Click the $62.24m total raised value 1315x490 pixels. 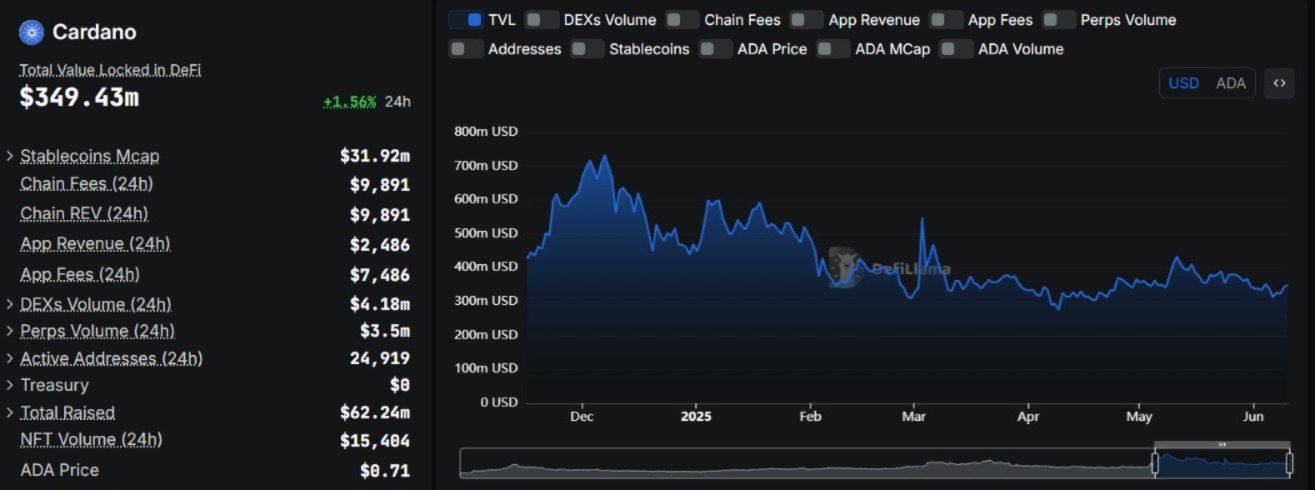click(x=375, y=412)
